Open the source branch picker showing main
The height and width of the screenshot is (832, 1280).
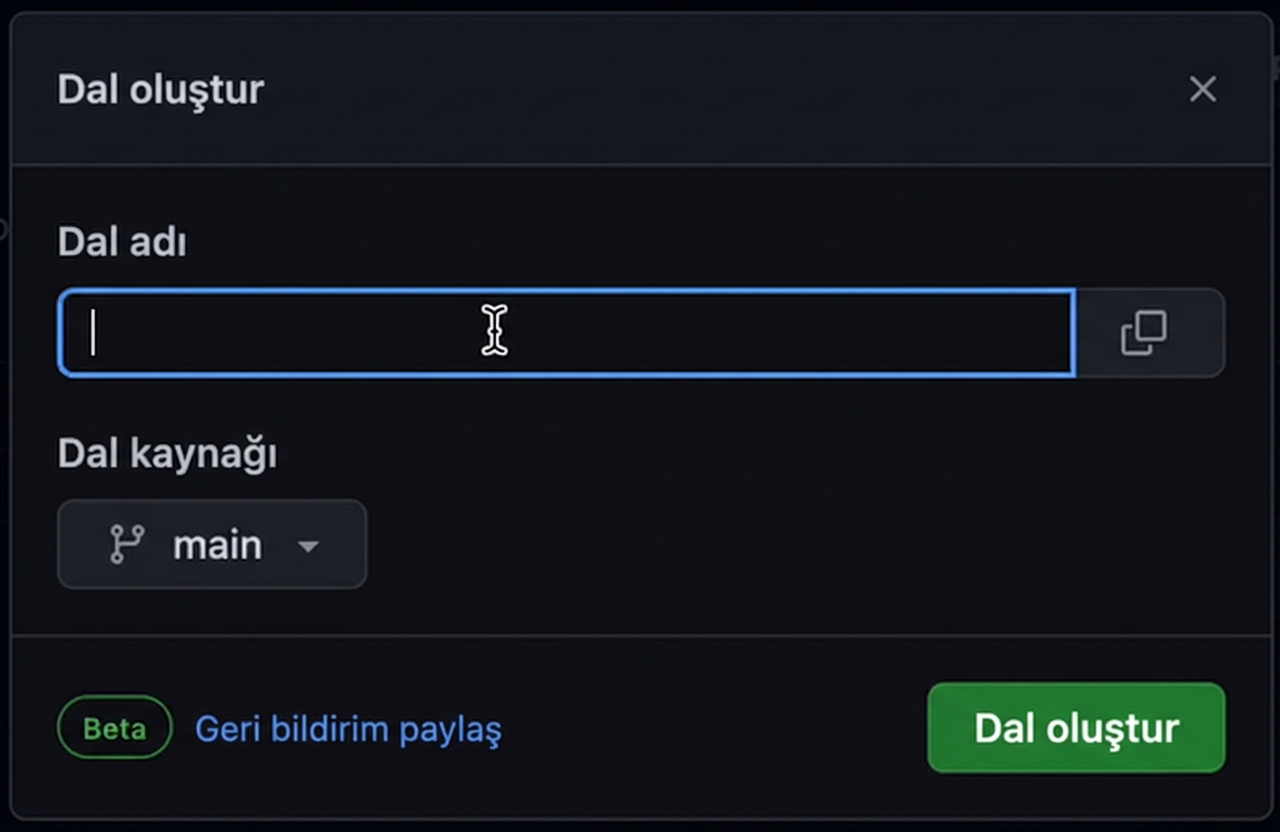point(212,544)
